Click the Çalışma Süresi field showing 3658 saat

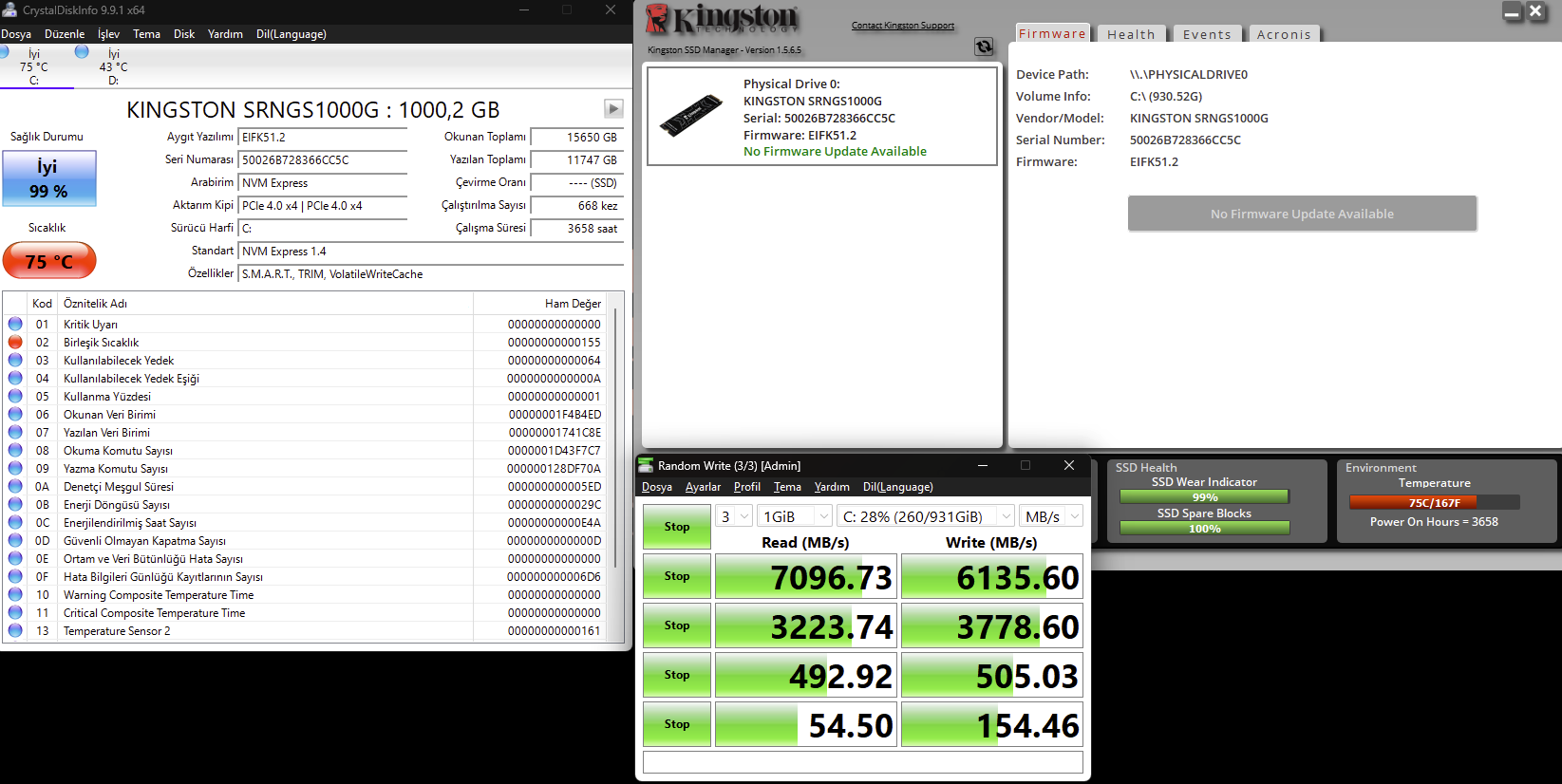click(x=576, y=228)
